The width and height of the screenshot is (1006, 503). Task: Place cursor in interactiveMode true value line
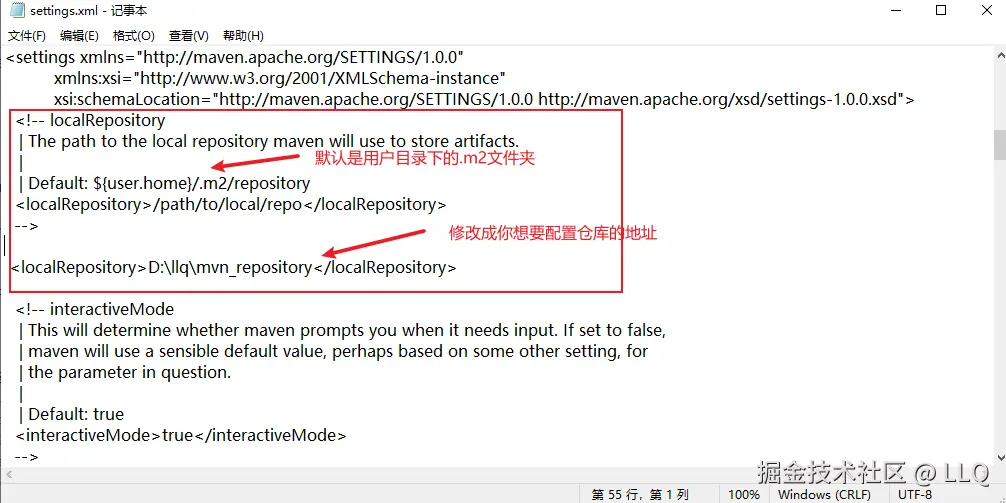coord(181,436)
